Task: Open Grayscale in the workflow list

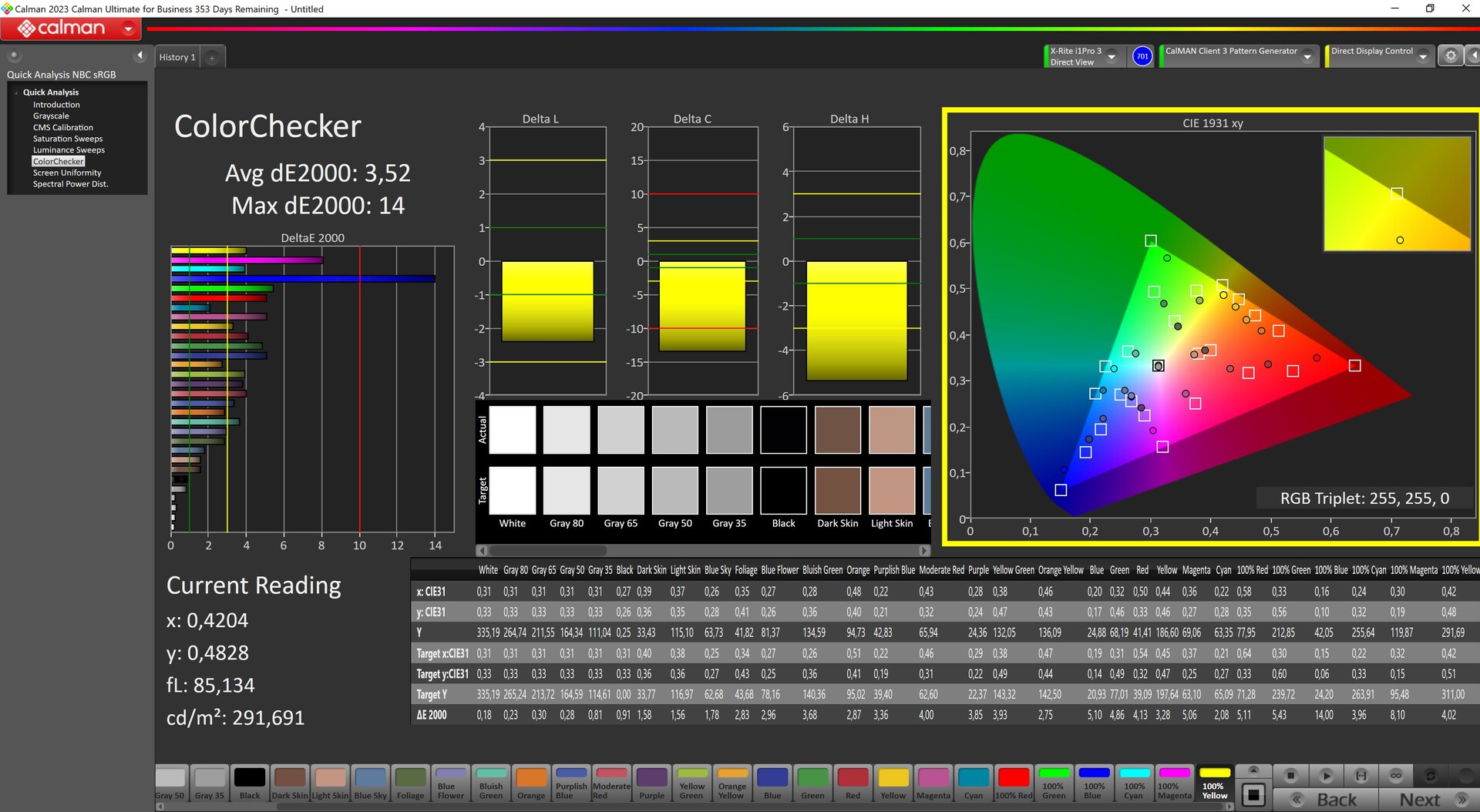Action: [x=51, y=116]
